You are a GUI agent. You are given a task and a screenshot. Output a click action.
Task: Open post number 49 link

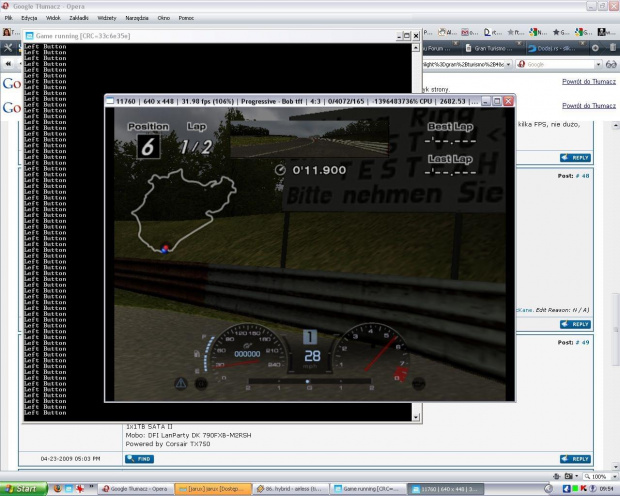tap(582, 343)
